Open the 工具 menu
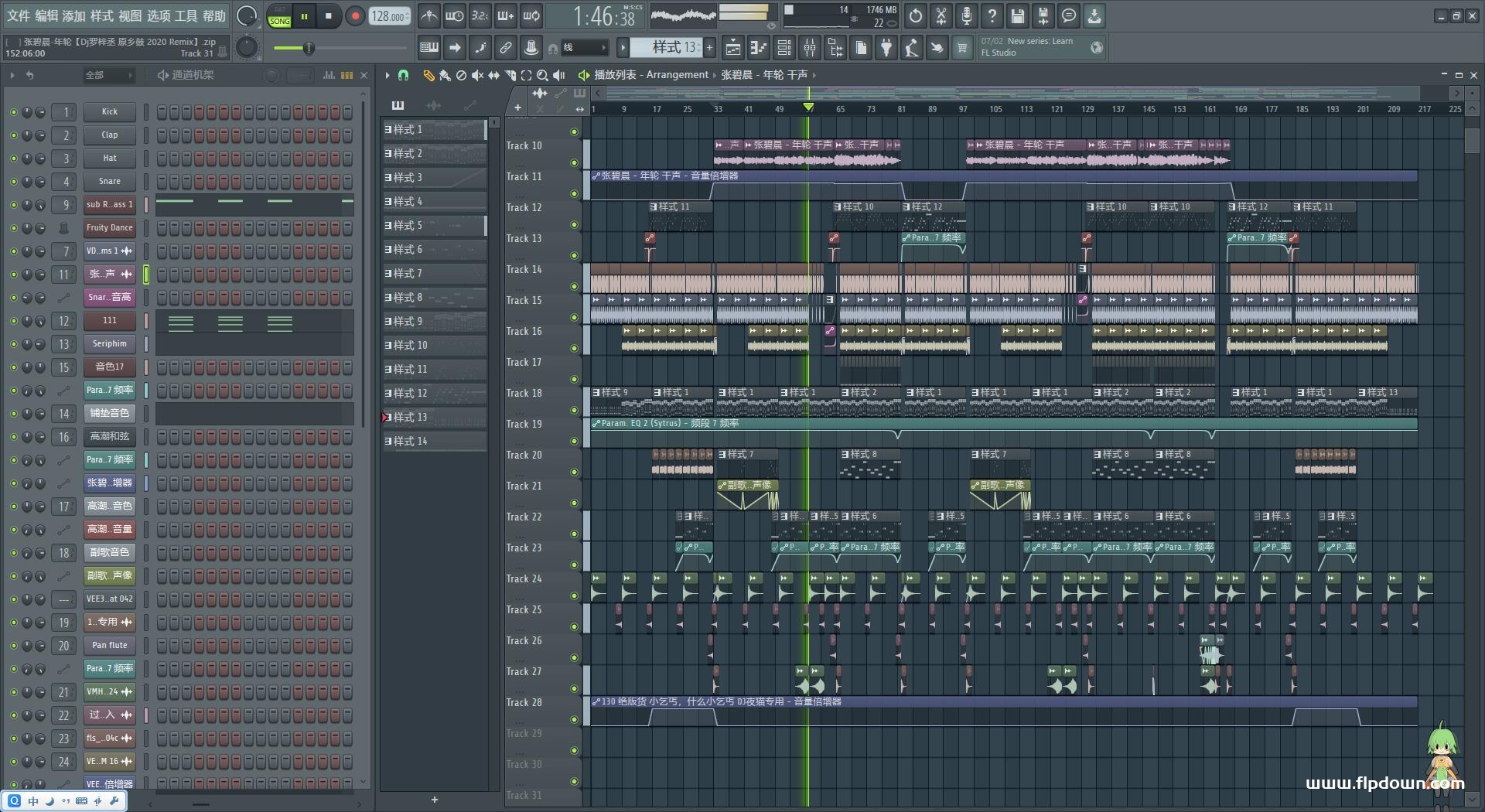 tap(186, 15)
